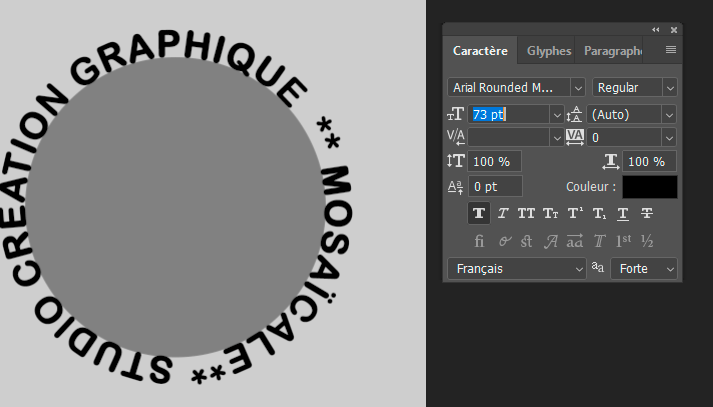
Task: Apply Superscript formatting icon
Action: coord(575,213)
